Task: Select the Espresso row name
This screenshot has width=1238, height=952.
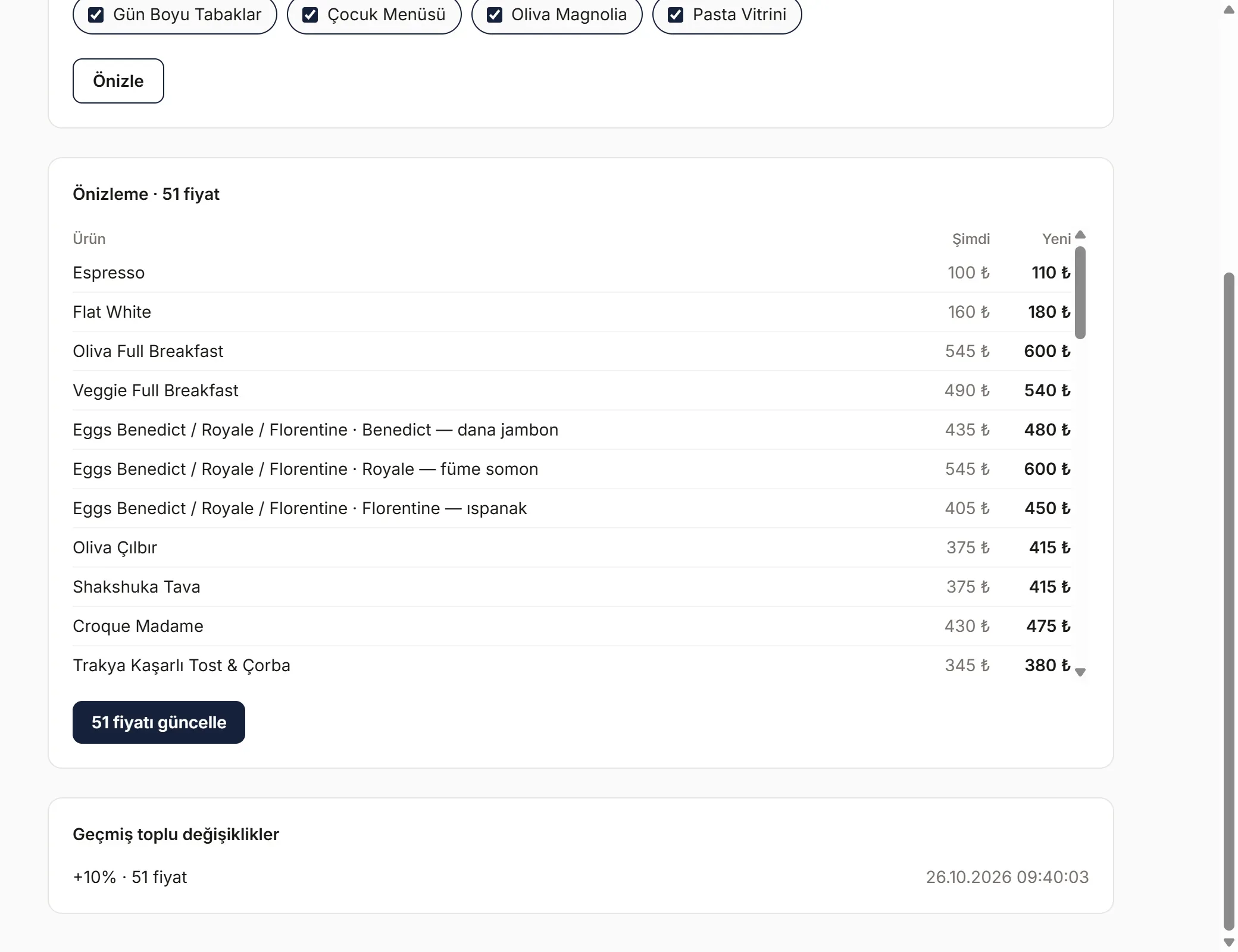Action: click(x=109, y=273)
